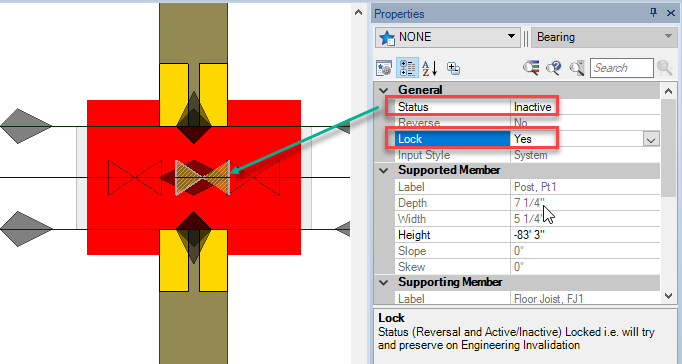Close the Properties panel
Viewport: 682px width, 364px height.
[671, 13]
